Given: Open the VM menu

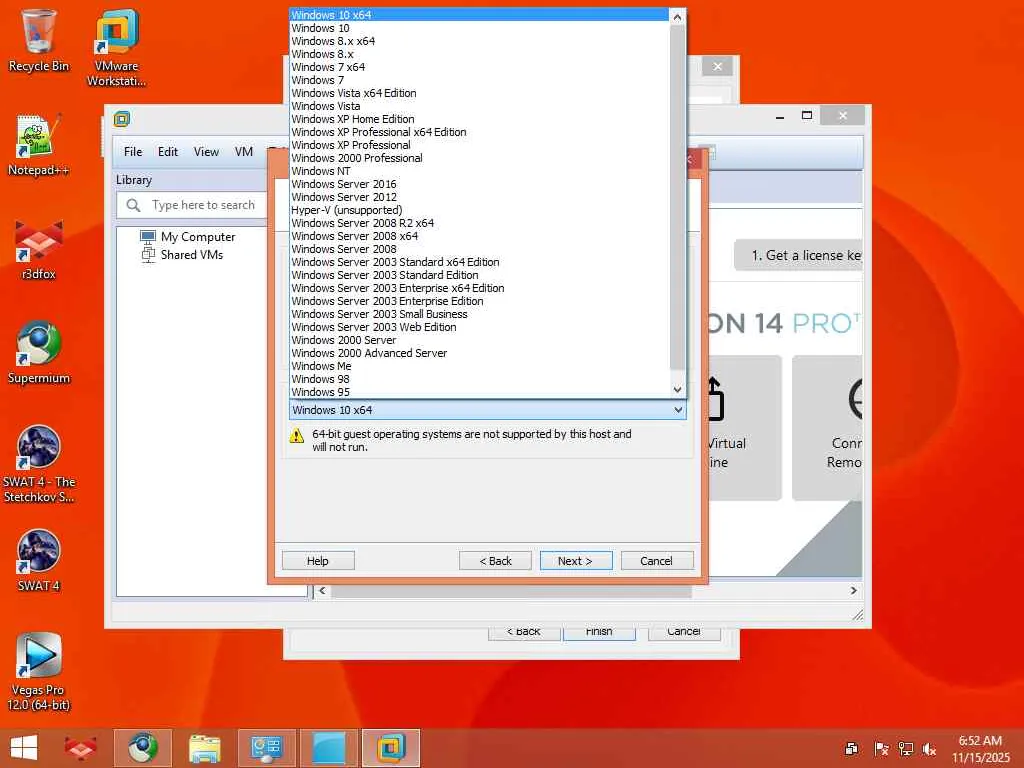Looking at the screenshot, I should tap(244, 152).
